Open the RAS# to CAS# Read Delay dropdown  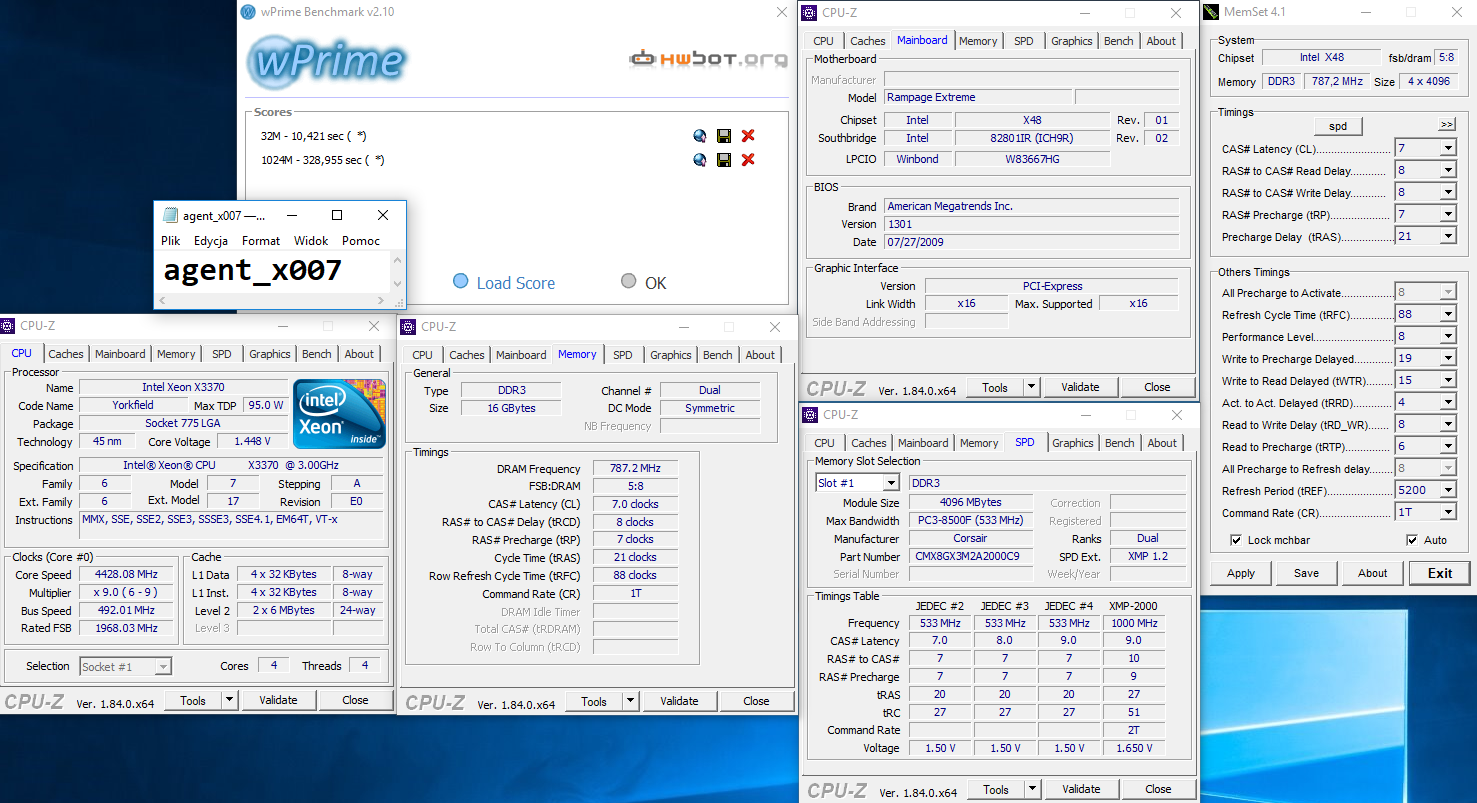1447,171
